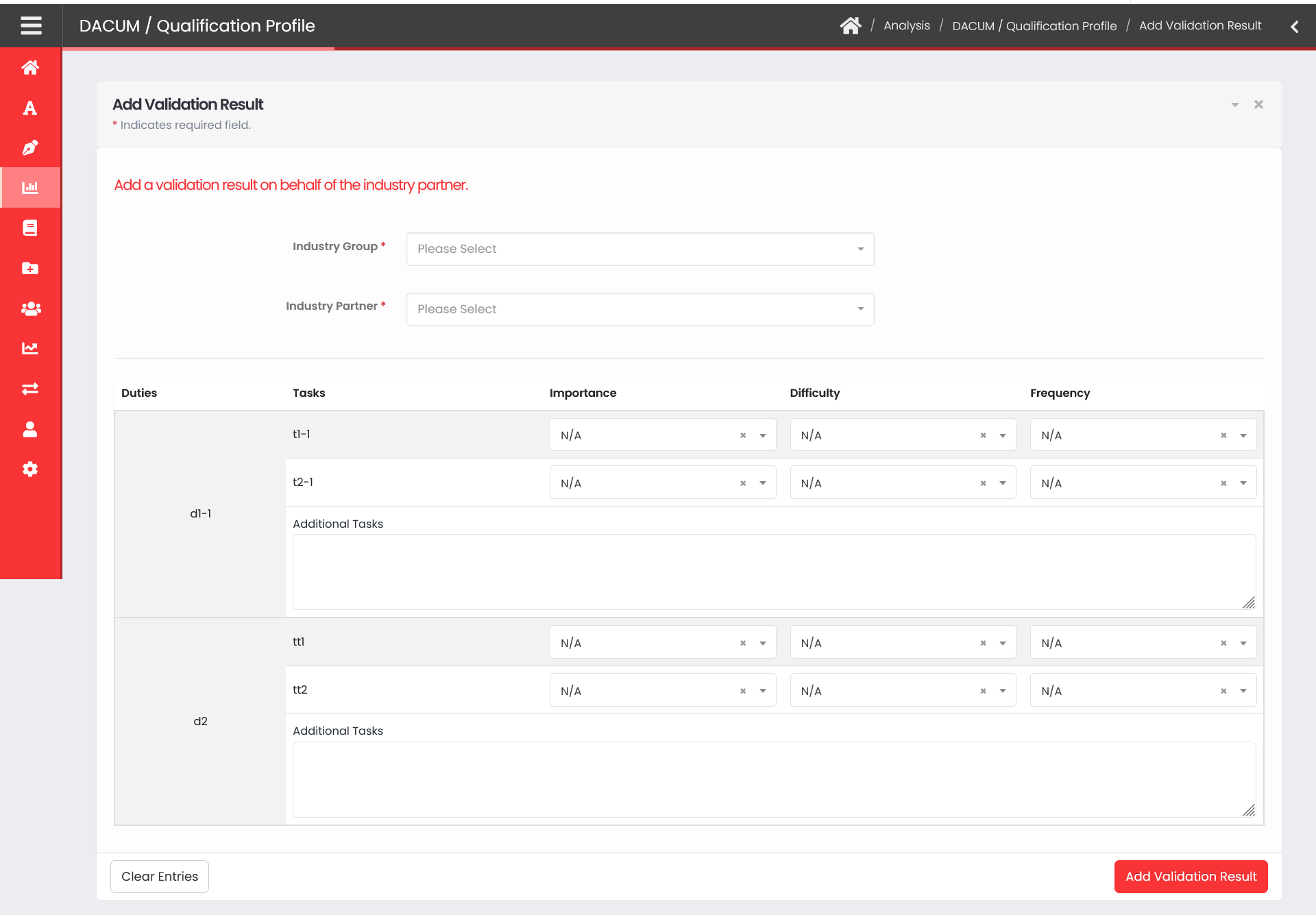Viewport: 1316px width, 915px height.
Task: Clear t2-1 Difficulty selection
Action: coord(983,483)
